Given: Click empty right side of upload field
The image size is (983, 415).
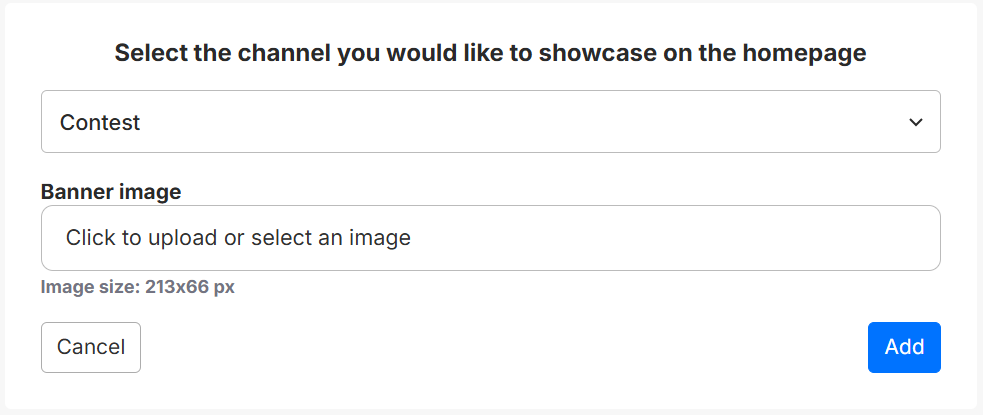Looking at the screenshot, I should (x=750, y=238).
